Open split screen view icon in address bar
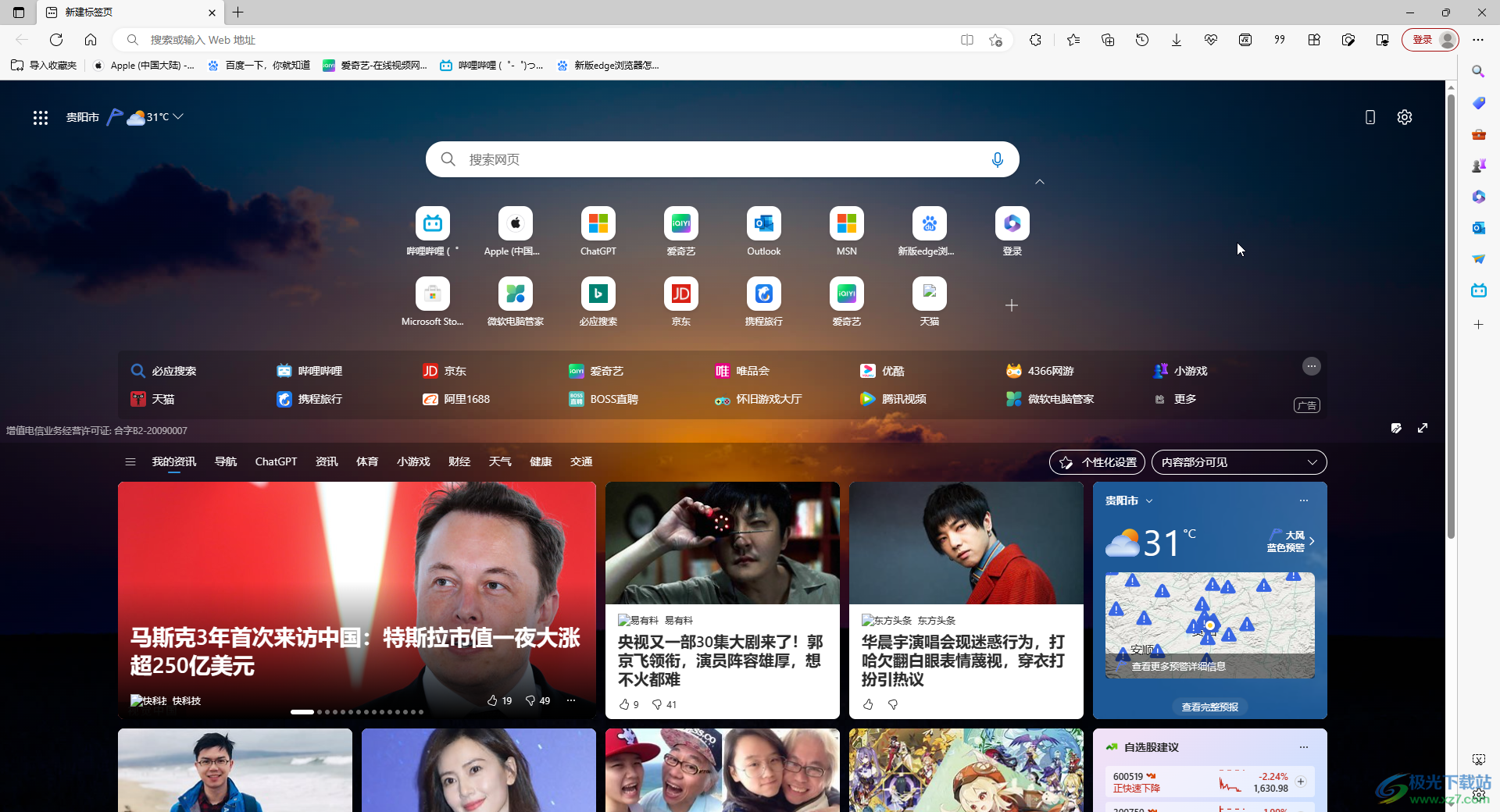Image resolution: width=1500 pixels, height=812 pixels. (x=967, y=40)
